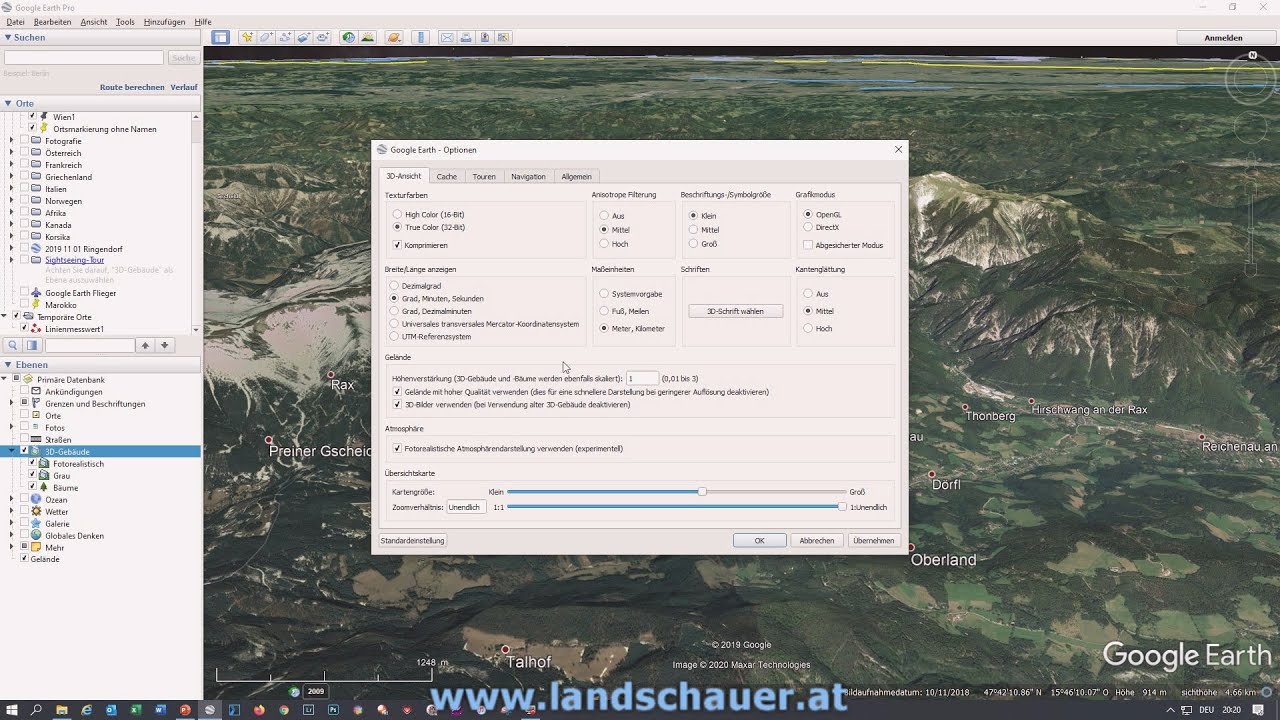The width and height of the screenshot is (1280, 720).
Task: Click the Kartengröße slider handle
Action: [702, 492]
